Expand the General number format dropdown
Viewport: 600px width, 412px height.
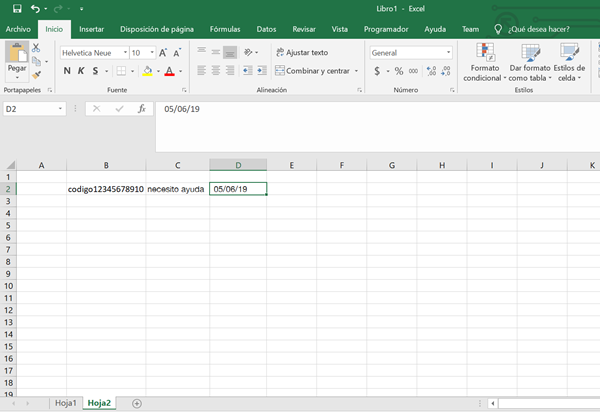click(448, 52)
